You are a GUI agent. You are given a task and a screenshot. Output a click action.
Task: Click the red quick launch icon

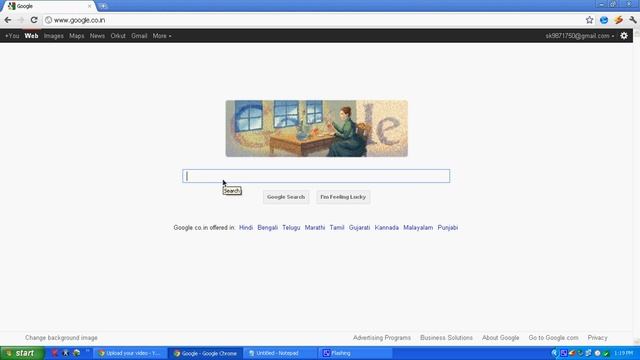(x=54, y=353)
